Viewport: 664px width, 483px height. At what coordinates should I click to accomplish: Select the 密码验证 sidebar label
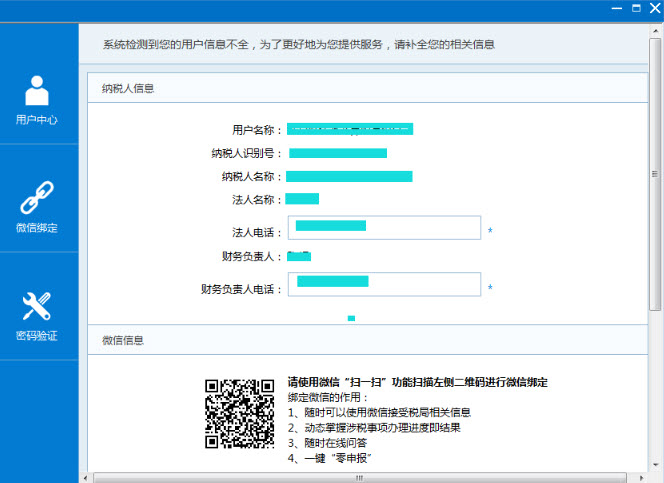coord(37,336)
